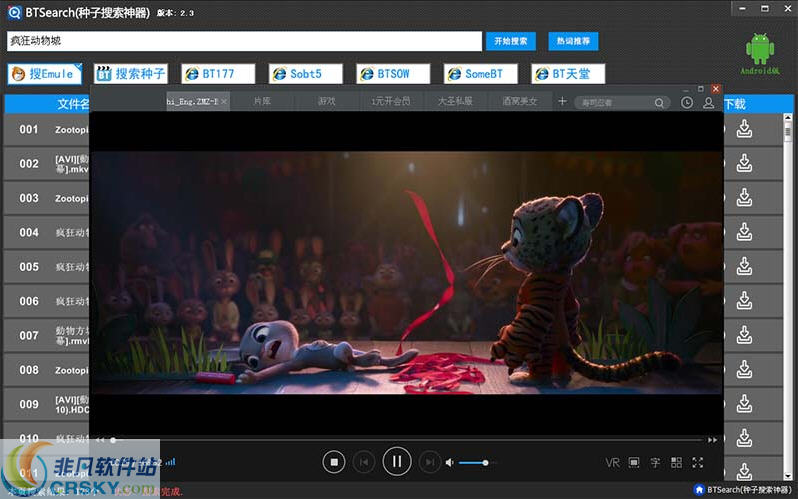Rewind using the double-left arrow
The image size is (798, 499).
click(100, 440)
